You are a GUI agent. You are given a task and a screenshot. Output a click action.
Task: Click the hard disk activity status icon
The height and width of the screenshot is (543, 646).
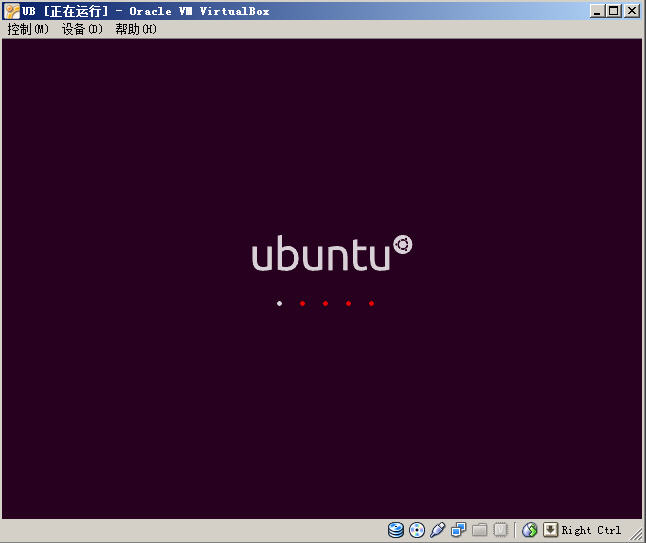tap(396, 530)
